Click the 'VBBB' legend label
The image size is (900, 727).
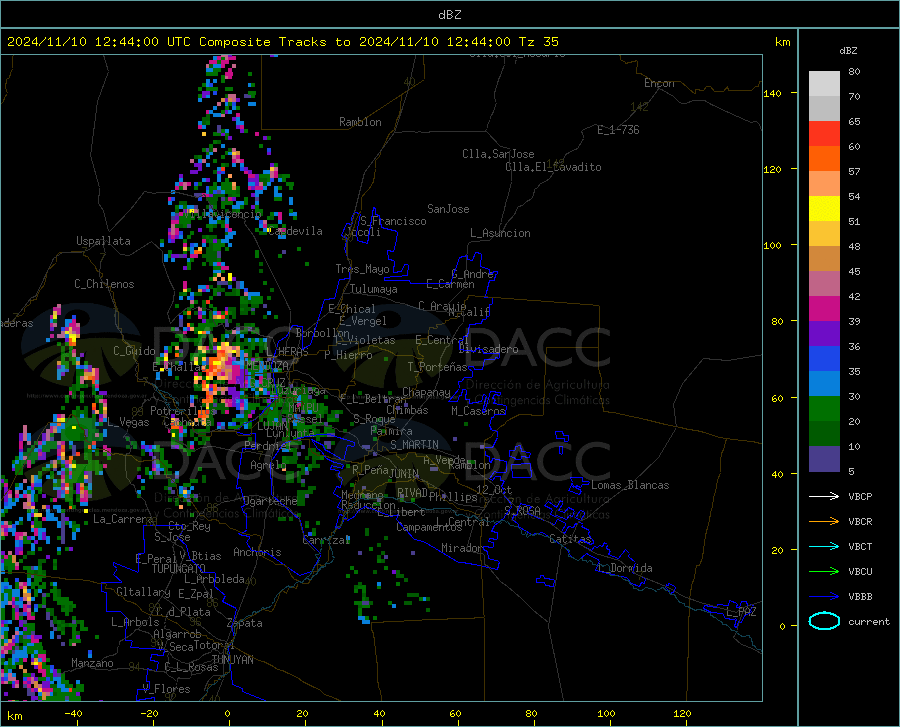pyautogui.click(x=860, y=597)
